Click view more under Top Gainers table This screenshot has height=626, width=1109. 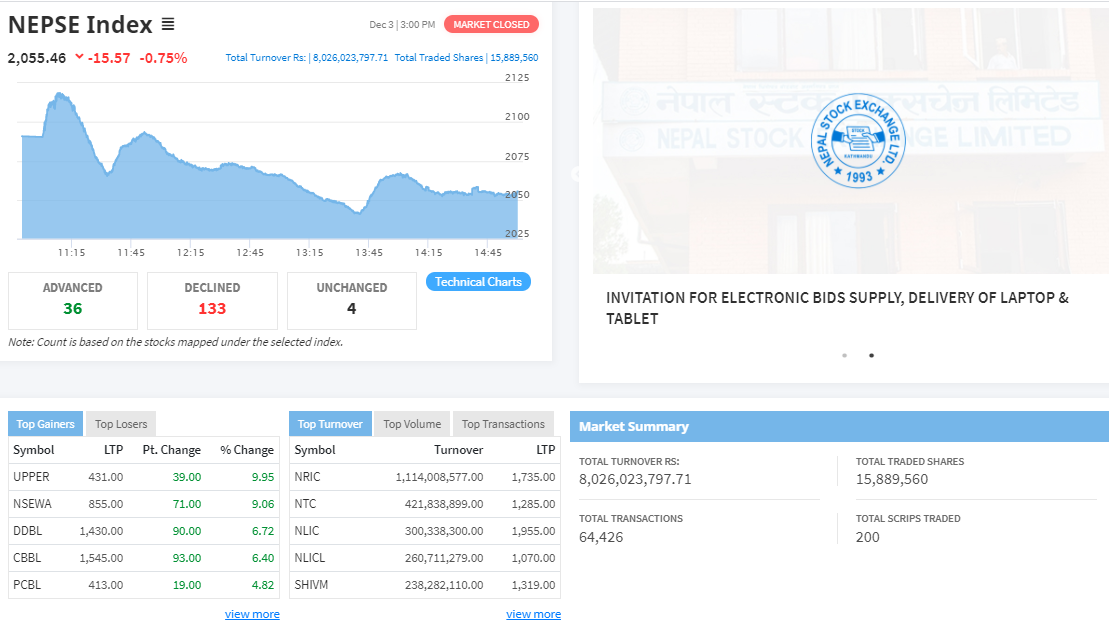pyautogui.click(x=252, y=614)
